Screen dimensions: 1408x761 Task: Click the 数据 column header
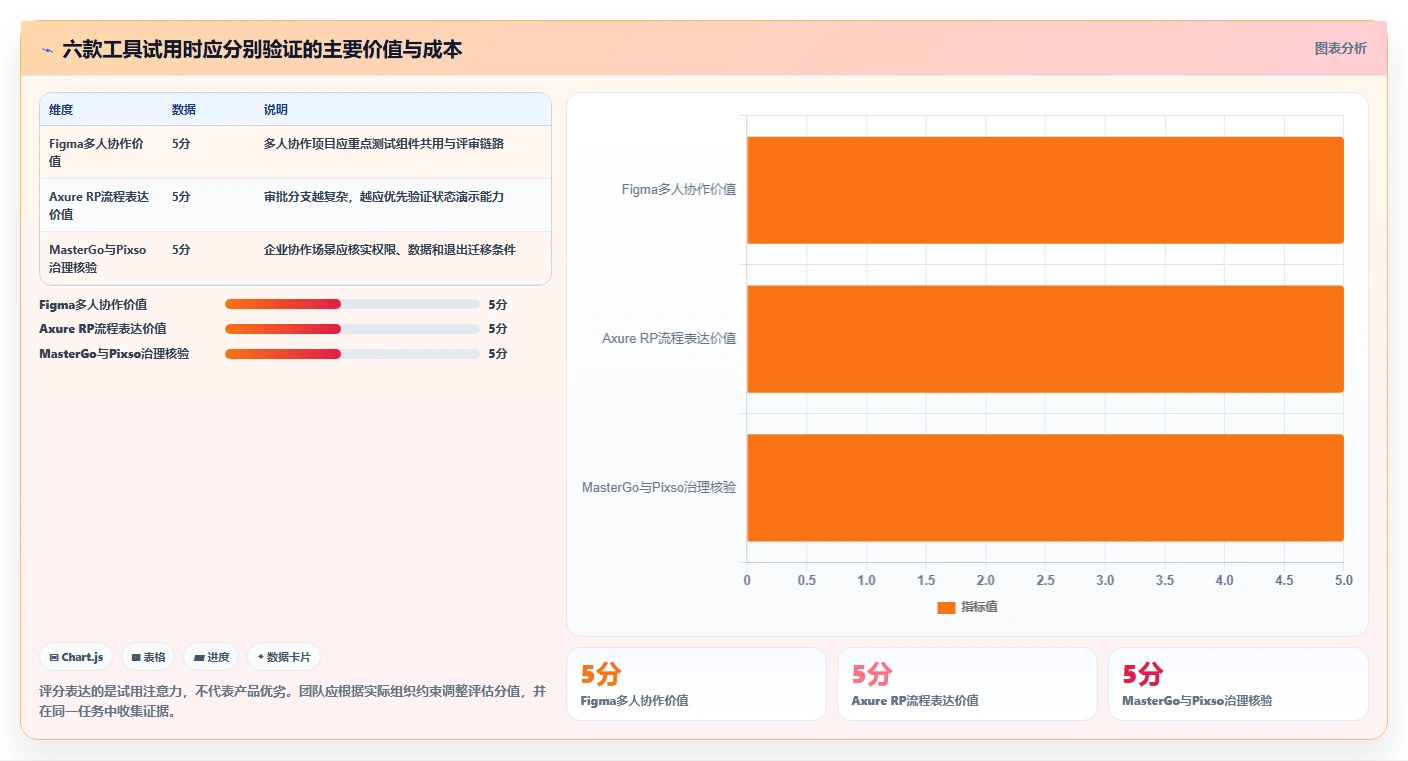pos(184,110)
